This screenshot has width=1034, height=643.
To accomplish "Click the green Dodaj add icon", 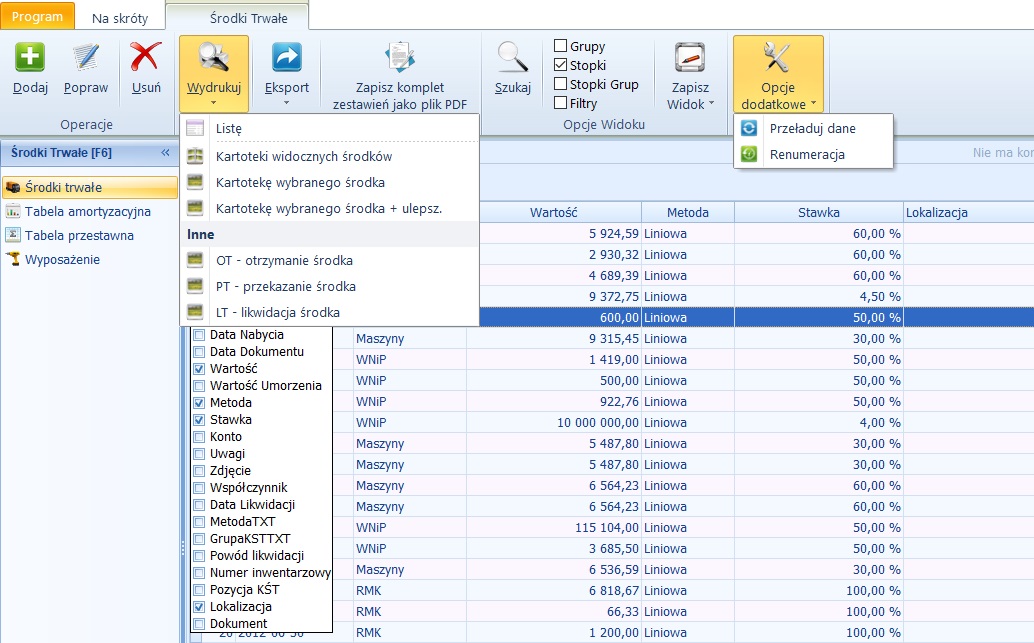I will [x=30, y=58].
